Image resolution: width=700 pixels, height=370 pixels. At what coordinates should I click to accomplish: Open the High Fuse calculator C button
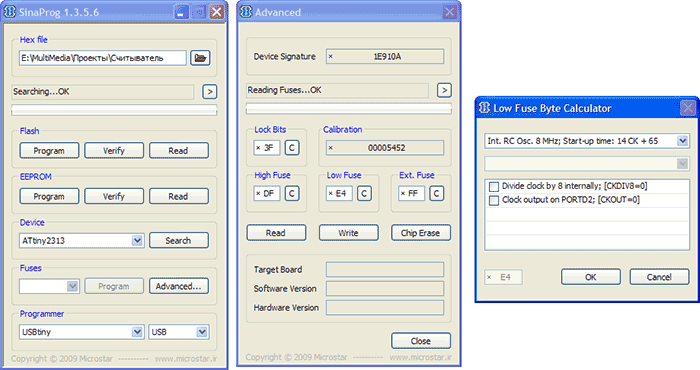tap(292, 194)
